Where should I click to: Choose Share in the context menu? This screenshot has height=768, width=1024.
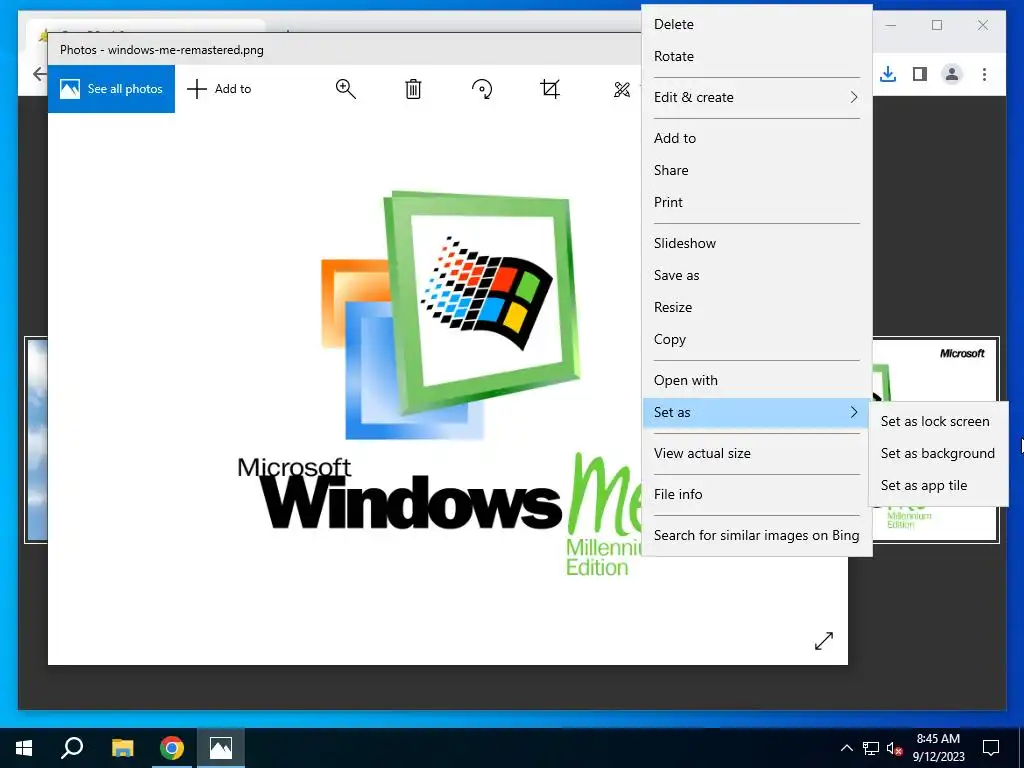click(x=757, y=170)
